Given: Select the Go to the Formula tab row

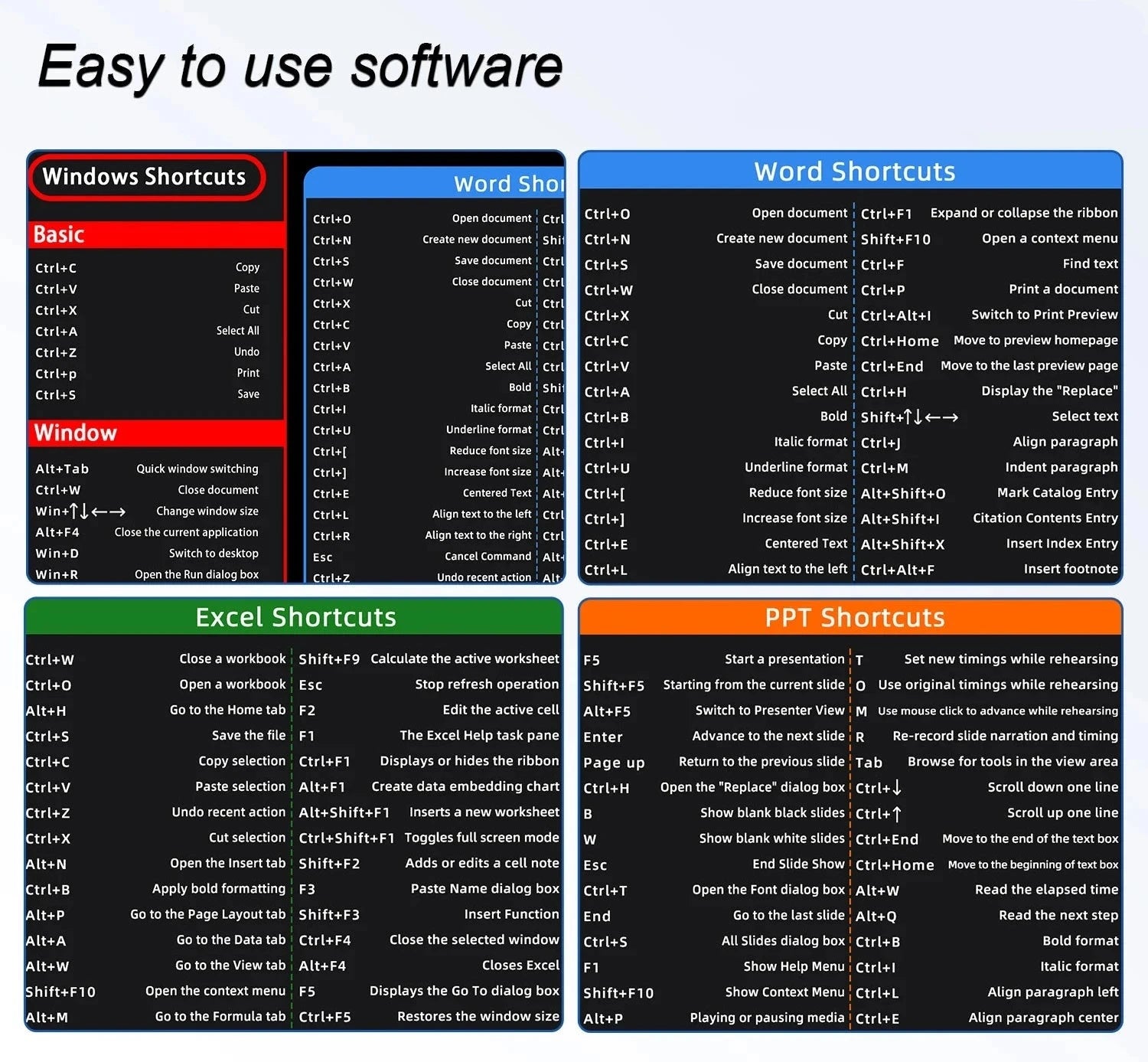Looking at the screenshot, I should pos(156,1017).
